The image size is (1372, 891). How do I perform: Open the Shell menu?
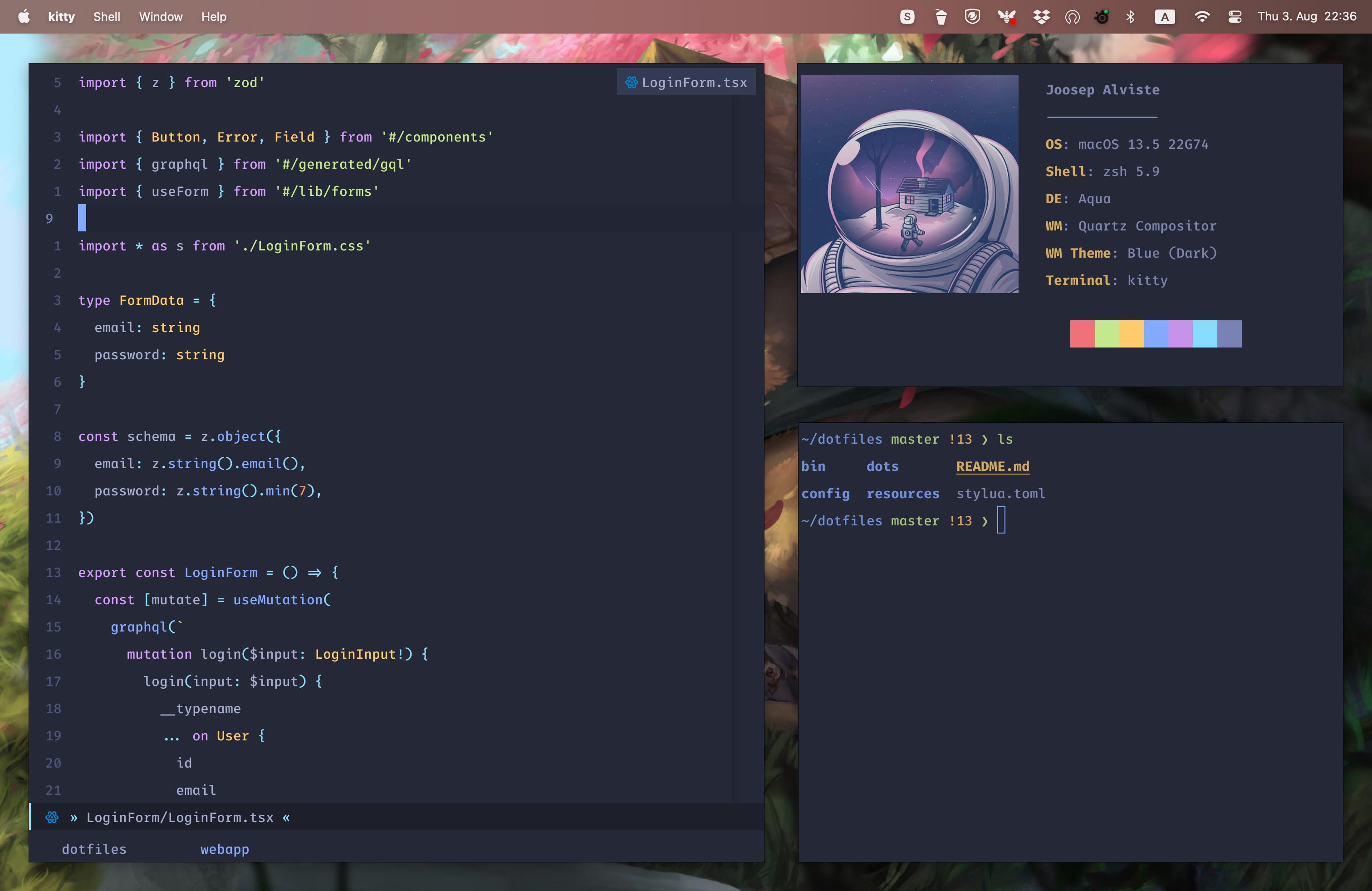pyautogui.click(x=107, y=17)
